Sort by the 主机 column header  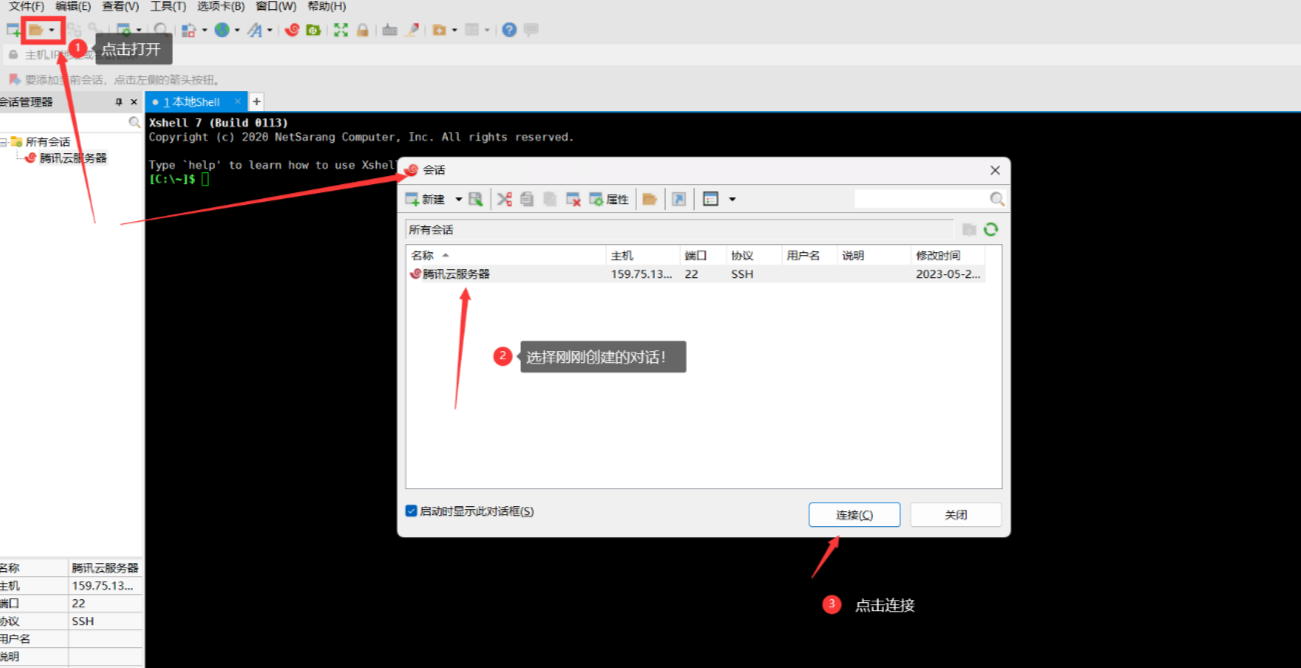[x=643, y=255]
